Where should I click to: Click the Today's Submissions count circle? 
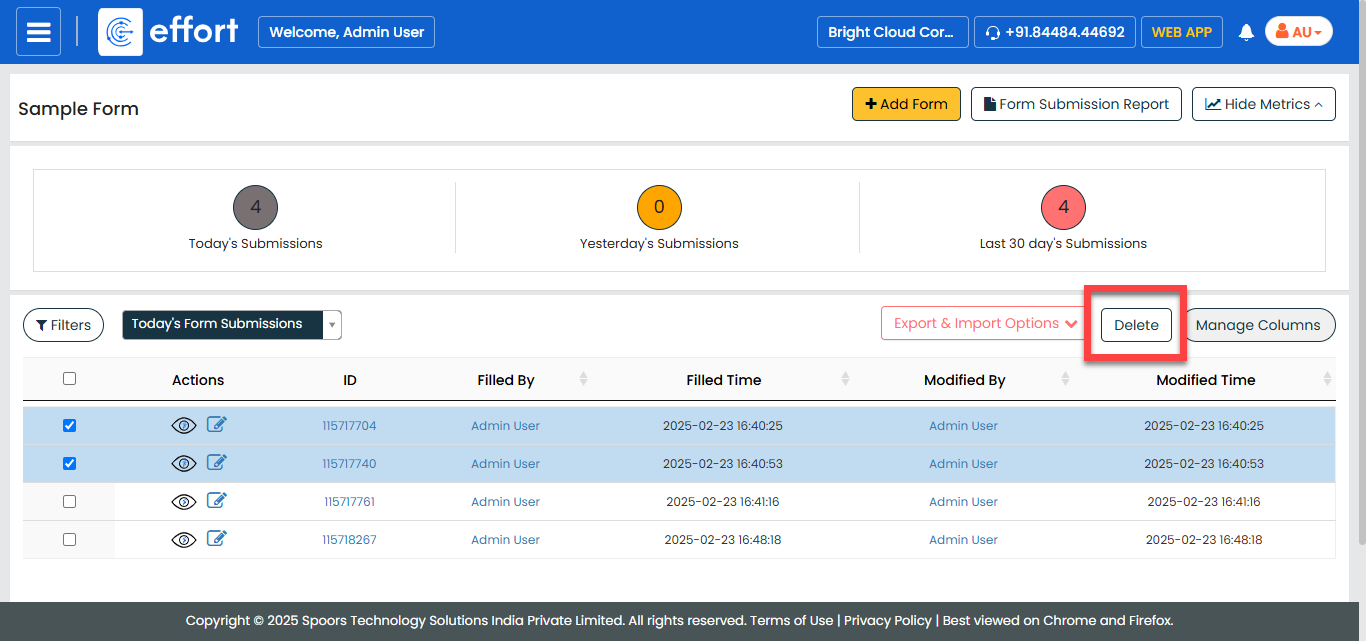click(x=255, y=208)
